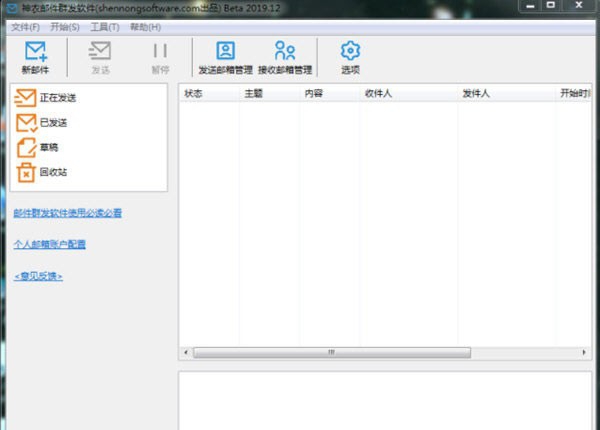Sort by the 收件人 column header
Screen dimensions: 600x430
pos(409,93)
